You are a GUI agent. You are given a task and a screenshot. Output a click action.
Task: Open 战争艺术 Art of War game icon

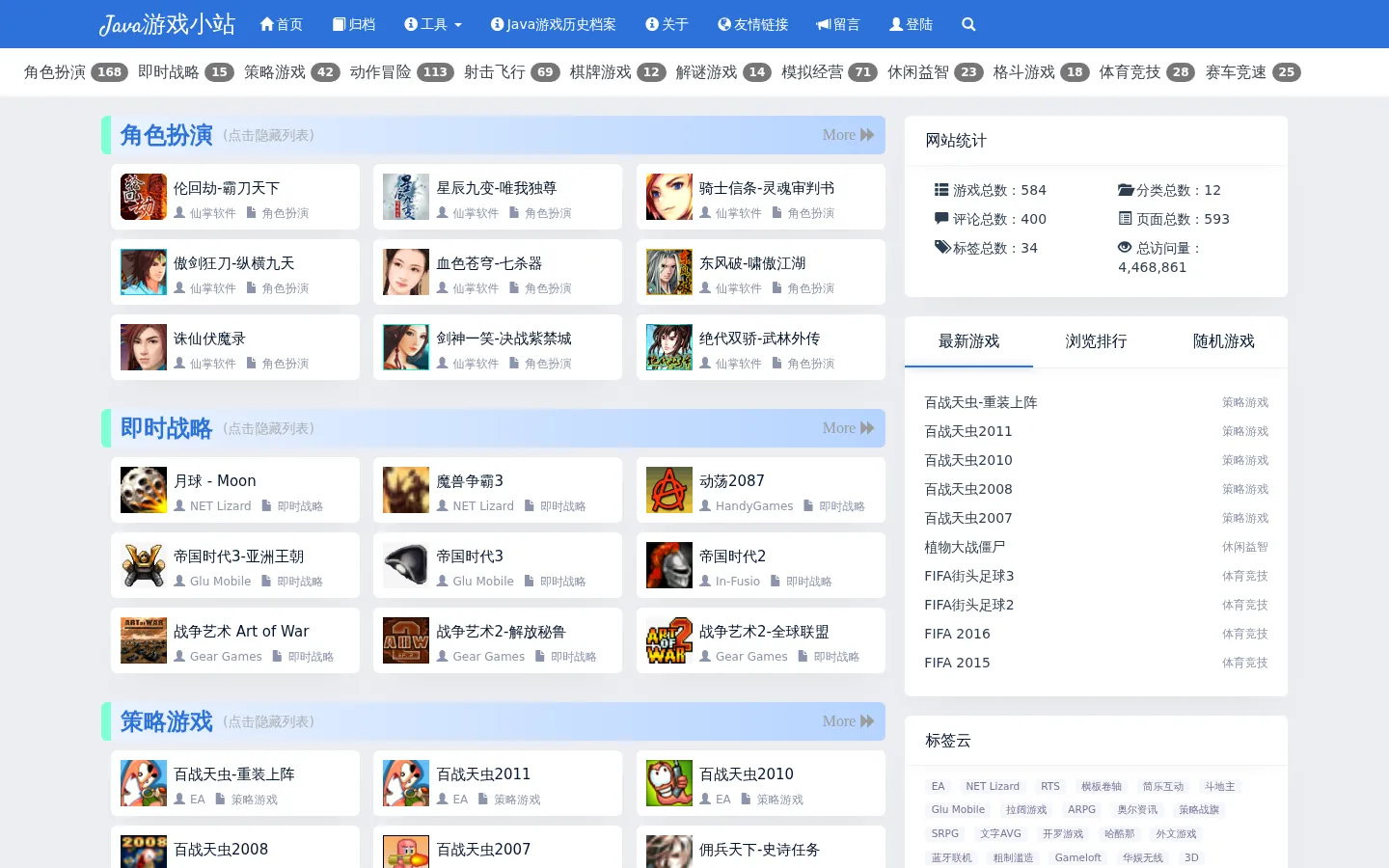pos(144,640)
